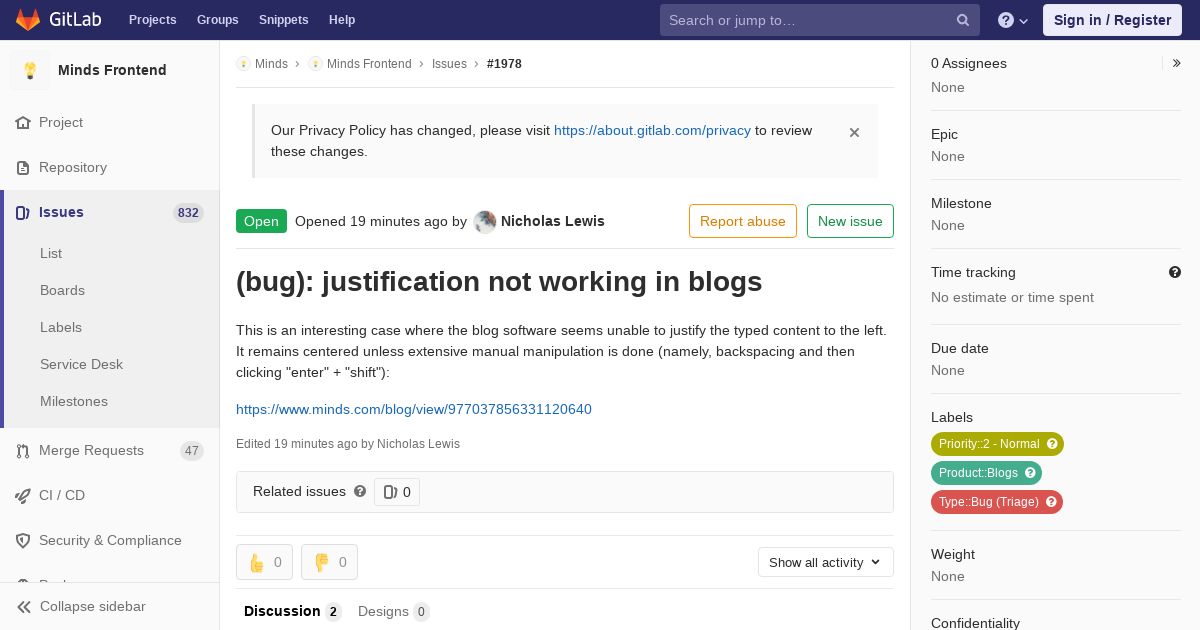Click the Minds Frontend breadcrumb link
The width and height of the screenshot is (1200, 630).
369,64
